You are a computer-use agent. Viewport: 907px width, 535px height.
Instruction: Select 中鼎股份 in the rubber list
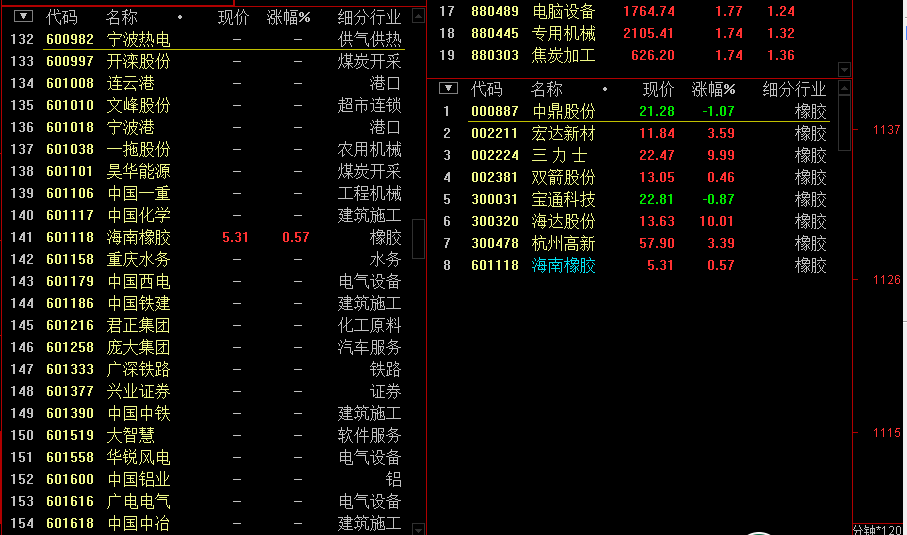pyautogui.click(x=635, y=111)
